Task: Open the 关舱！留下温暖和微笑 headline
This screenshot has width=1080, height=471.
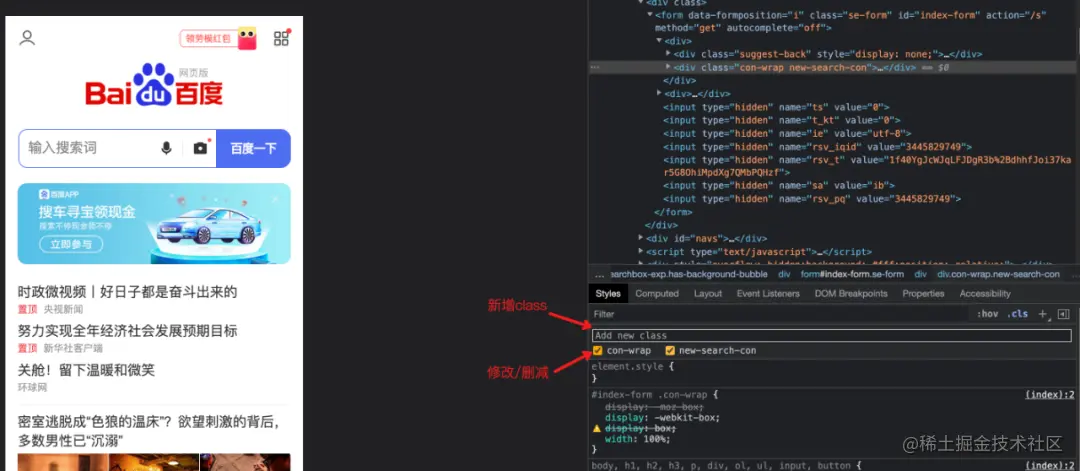Action: pos(86,370)
